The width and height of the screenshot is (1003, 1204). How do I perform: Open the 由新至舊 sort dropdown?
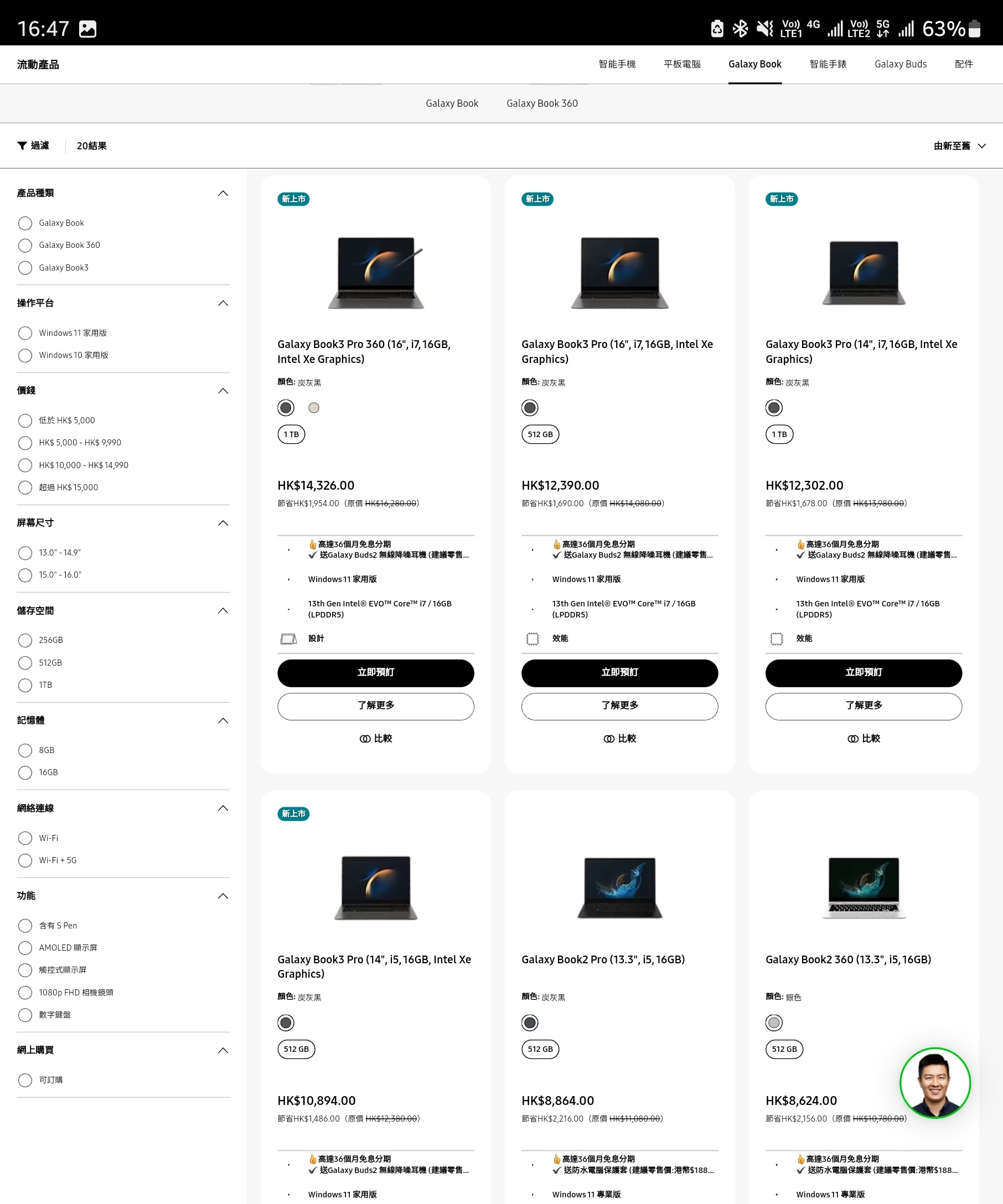pos(959,146)
